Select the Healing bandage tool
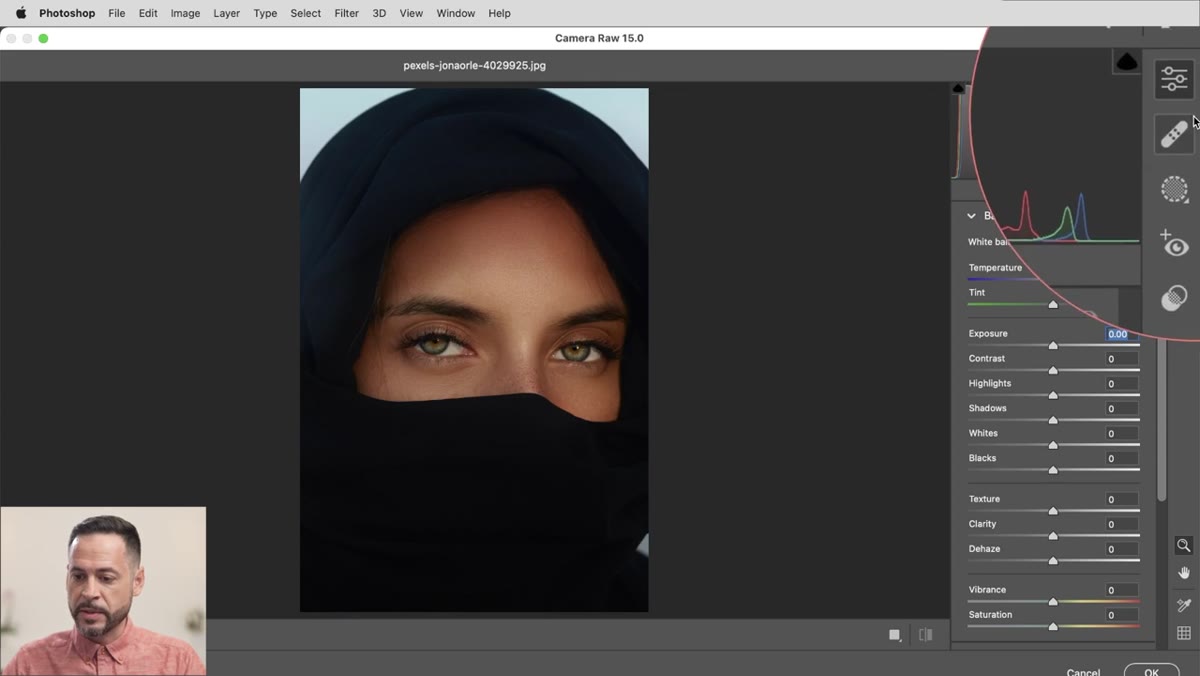Screen dimensions: 1200x676 (x=1174, y=134)
